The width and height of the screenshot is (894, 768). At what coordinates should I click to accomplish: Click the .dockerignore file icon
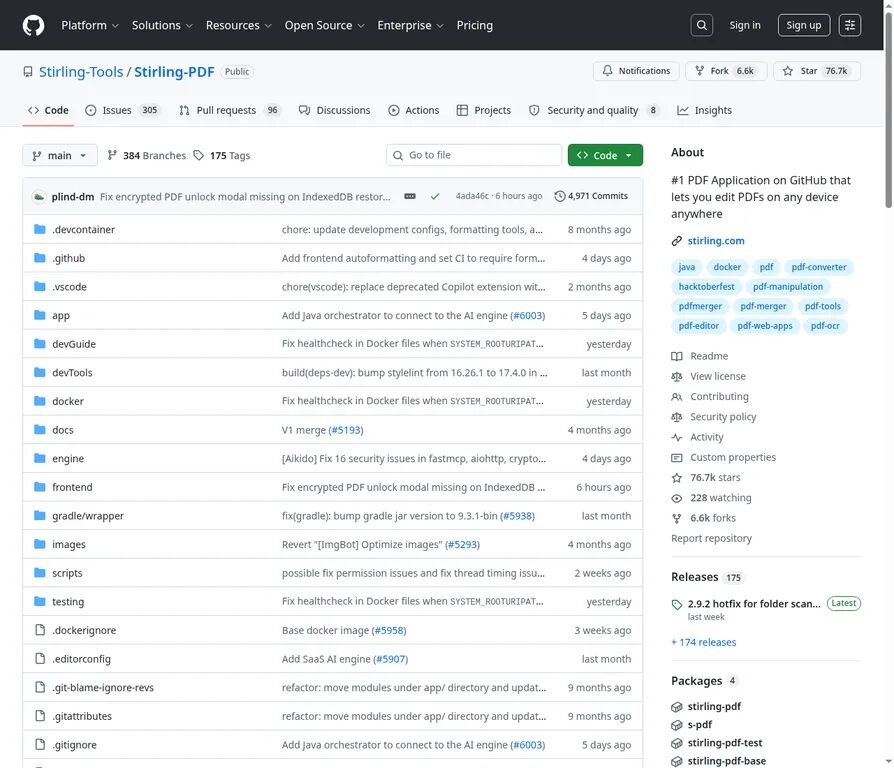(40, 630)
